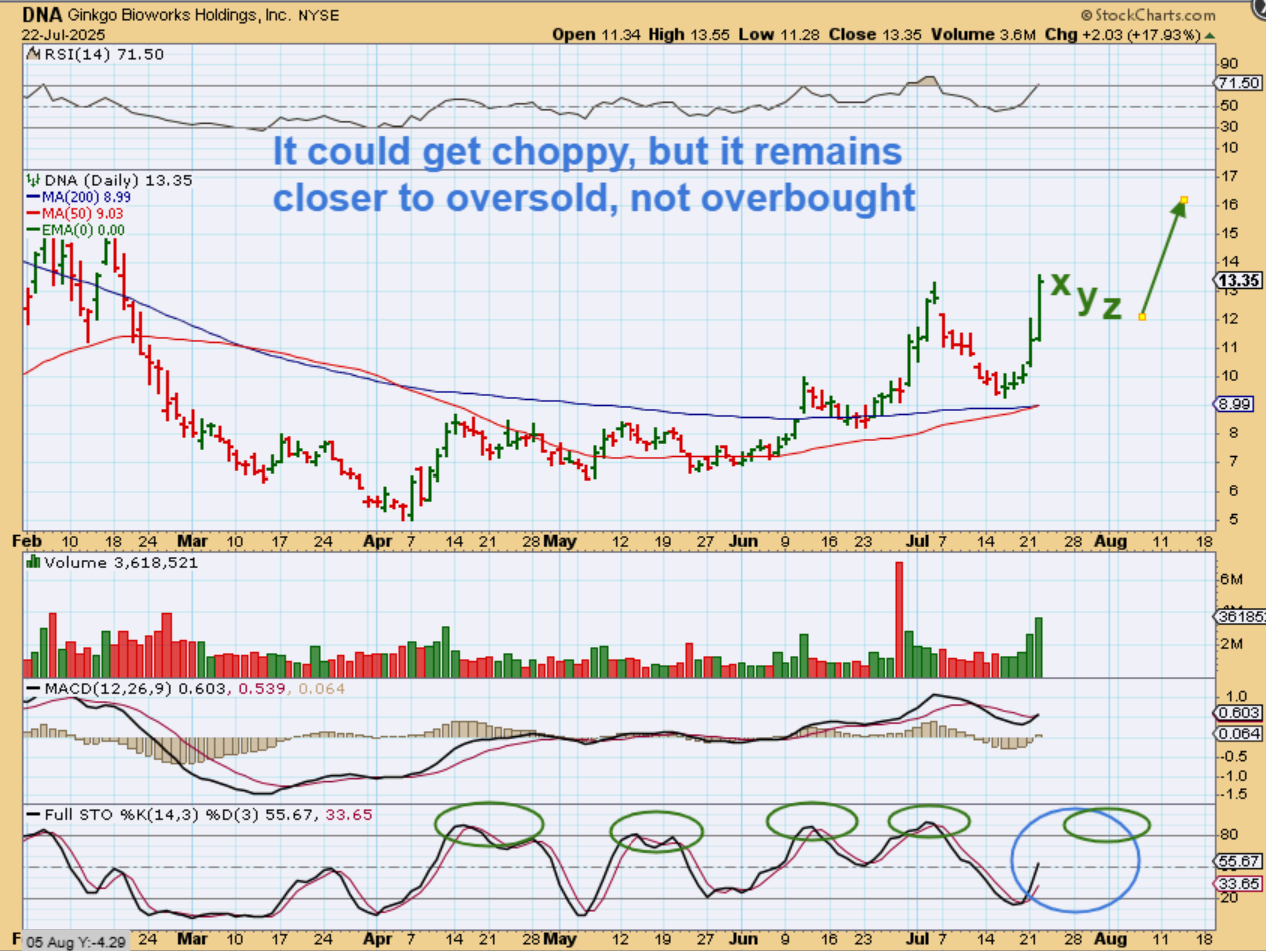Click the tallest red volume bar
1266x951 pixels.
pyautogui.click(x=899, y=620)
